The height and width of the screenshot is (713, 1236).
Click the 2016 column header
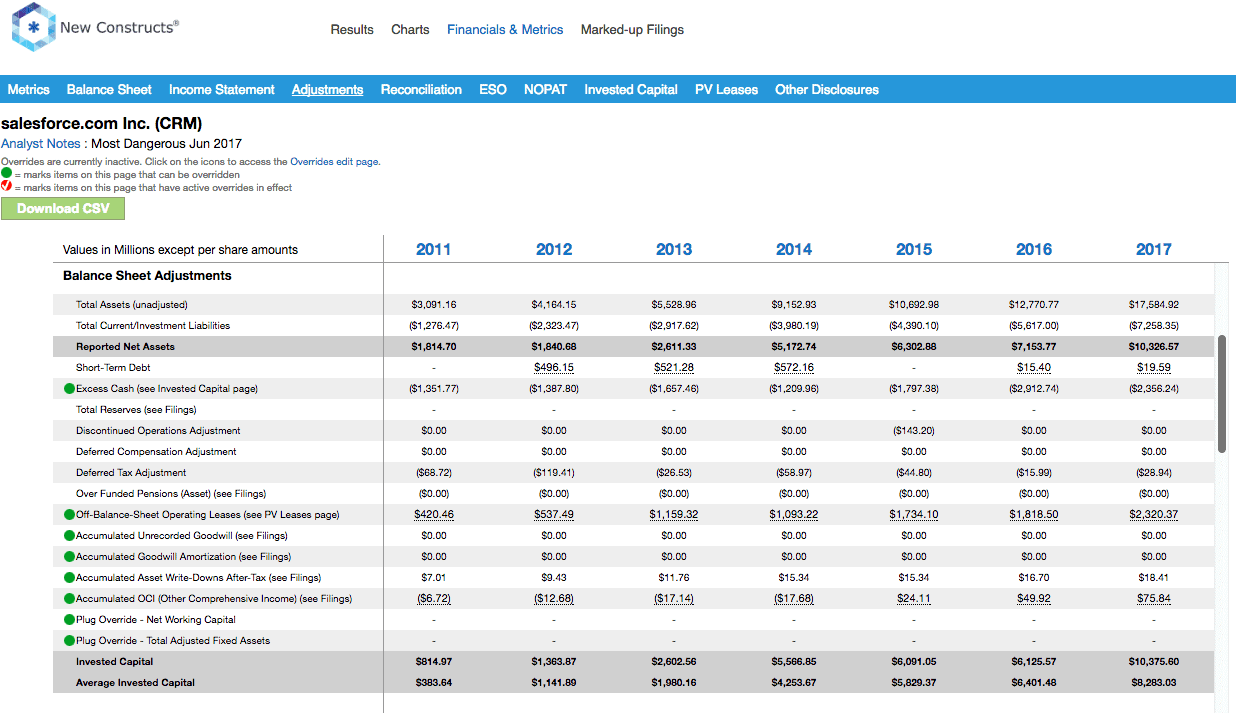[1033, 249]
